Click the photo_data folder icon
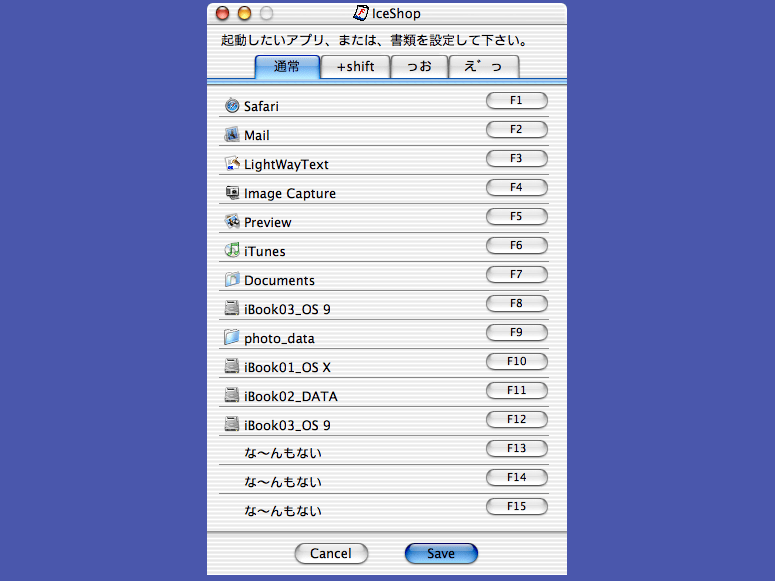 point(232,337)
